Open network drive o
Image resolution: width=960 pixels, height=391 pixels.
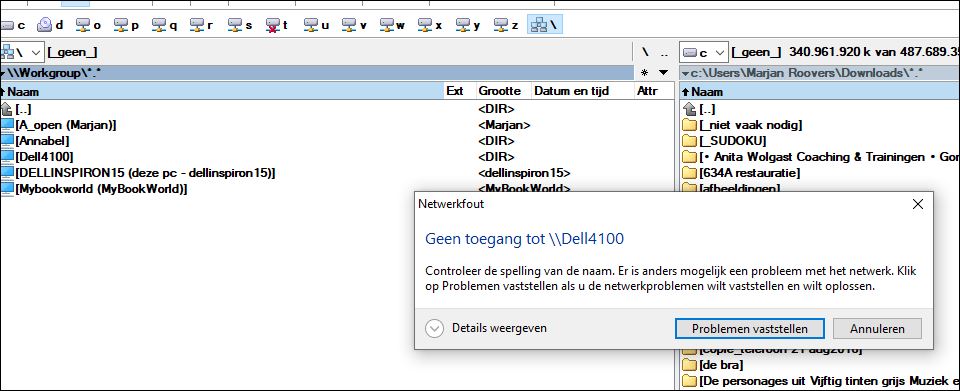pos(89,25)
